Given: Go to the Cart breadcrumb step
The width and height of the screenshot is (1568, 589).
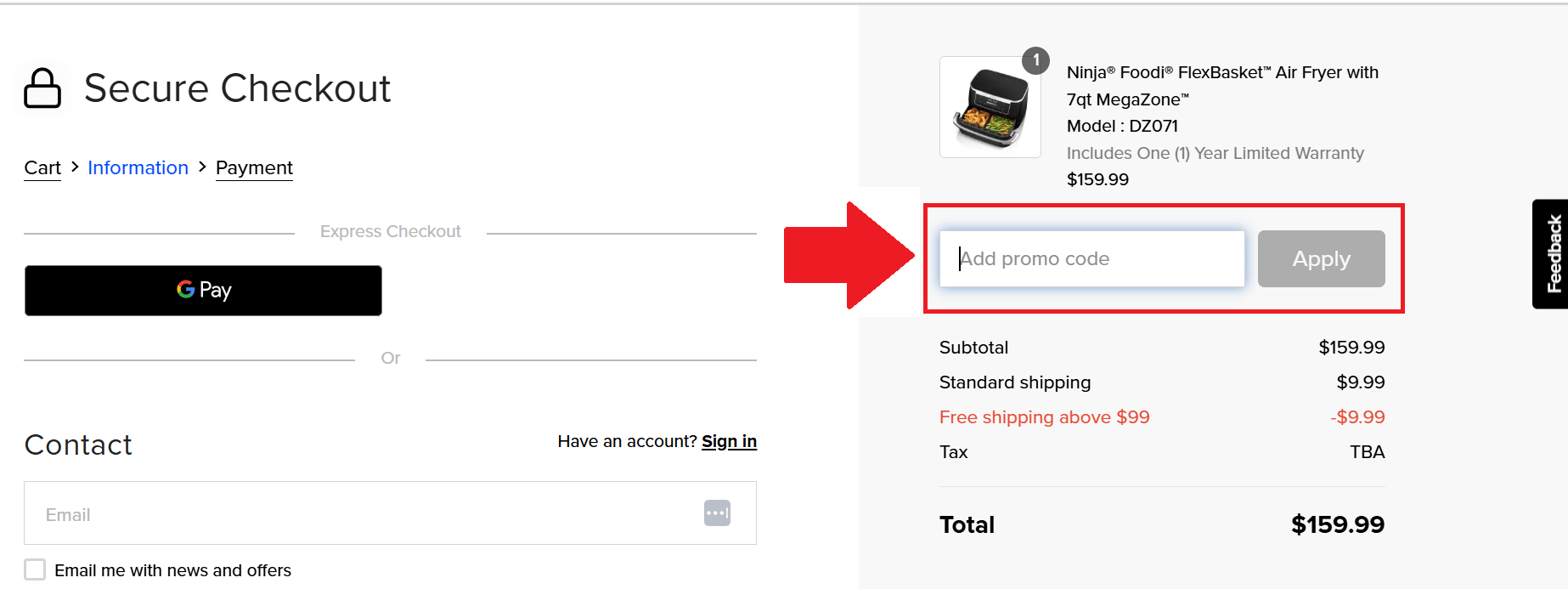Looking at the screenshot, I should [x=42, y=168].
